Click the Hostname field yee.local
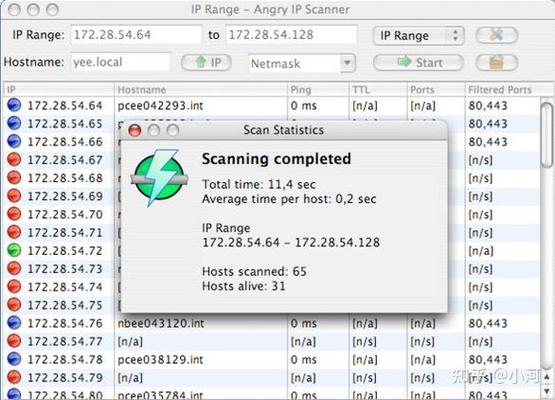 click(x=120, y=62)
